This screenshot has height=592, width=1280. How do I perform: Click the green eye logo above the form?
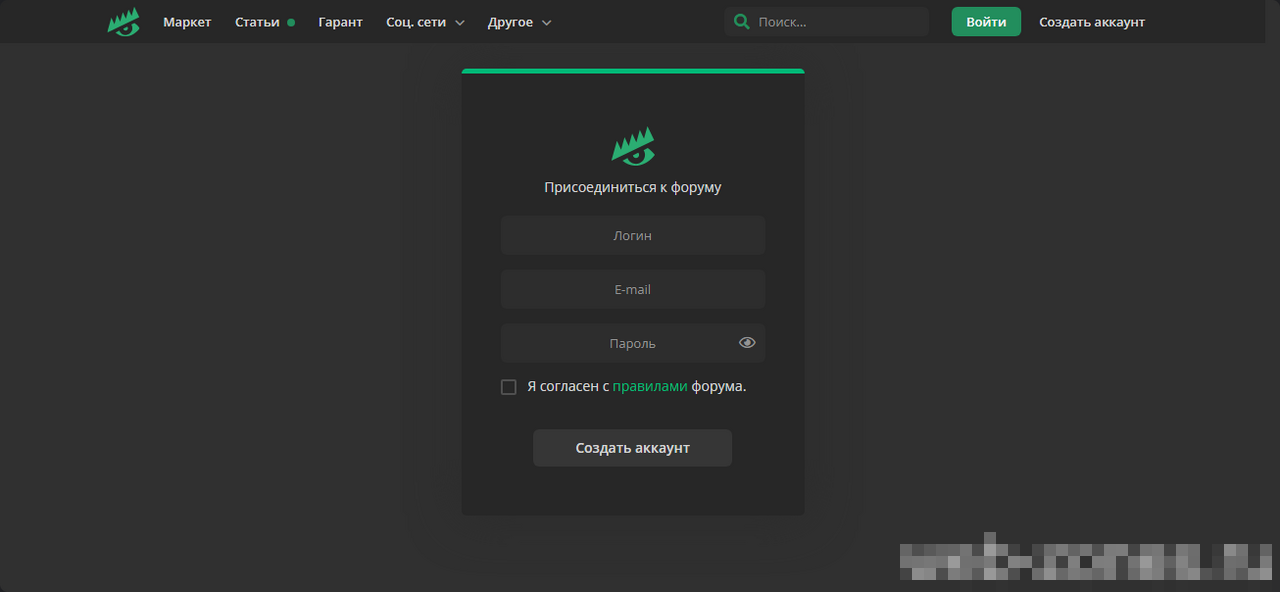pyautogui.click(x=633, y=147)
